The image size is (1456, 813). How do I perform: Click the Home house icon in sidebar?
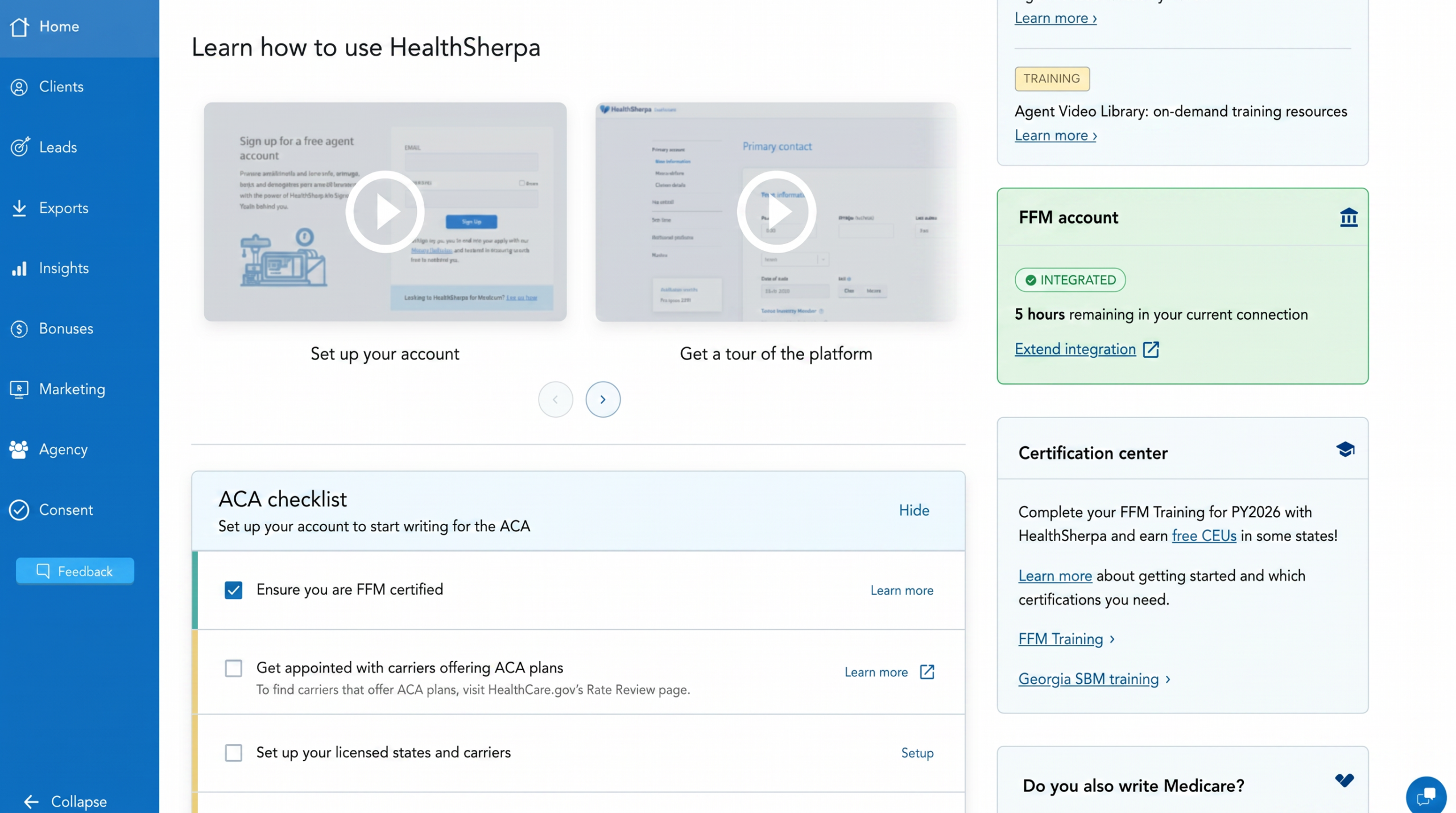click(x=19, y=26)
